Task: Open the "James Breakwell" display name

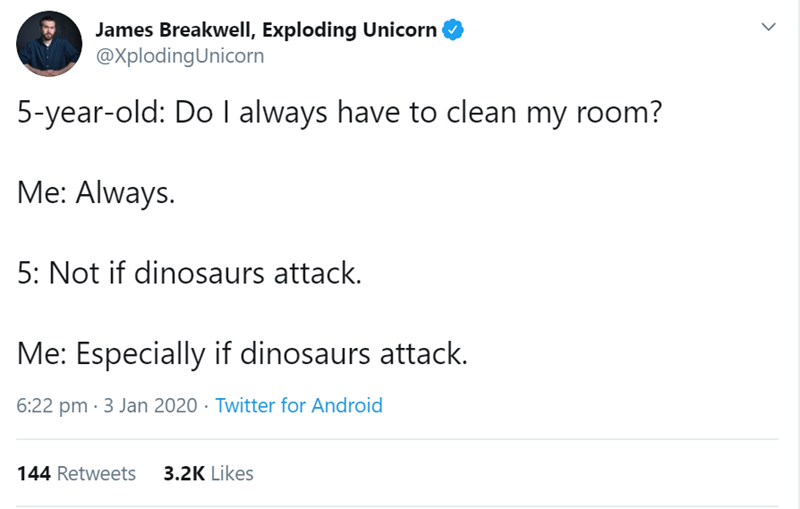Action: point(174,30)
